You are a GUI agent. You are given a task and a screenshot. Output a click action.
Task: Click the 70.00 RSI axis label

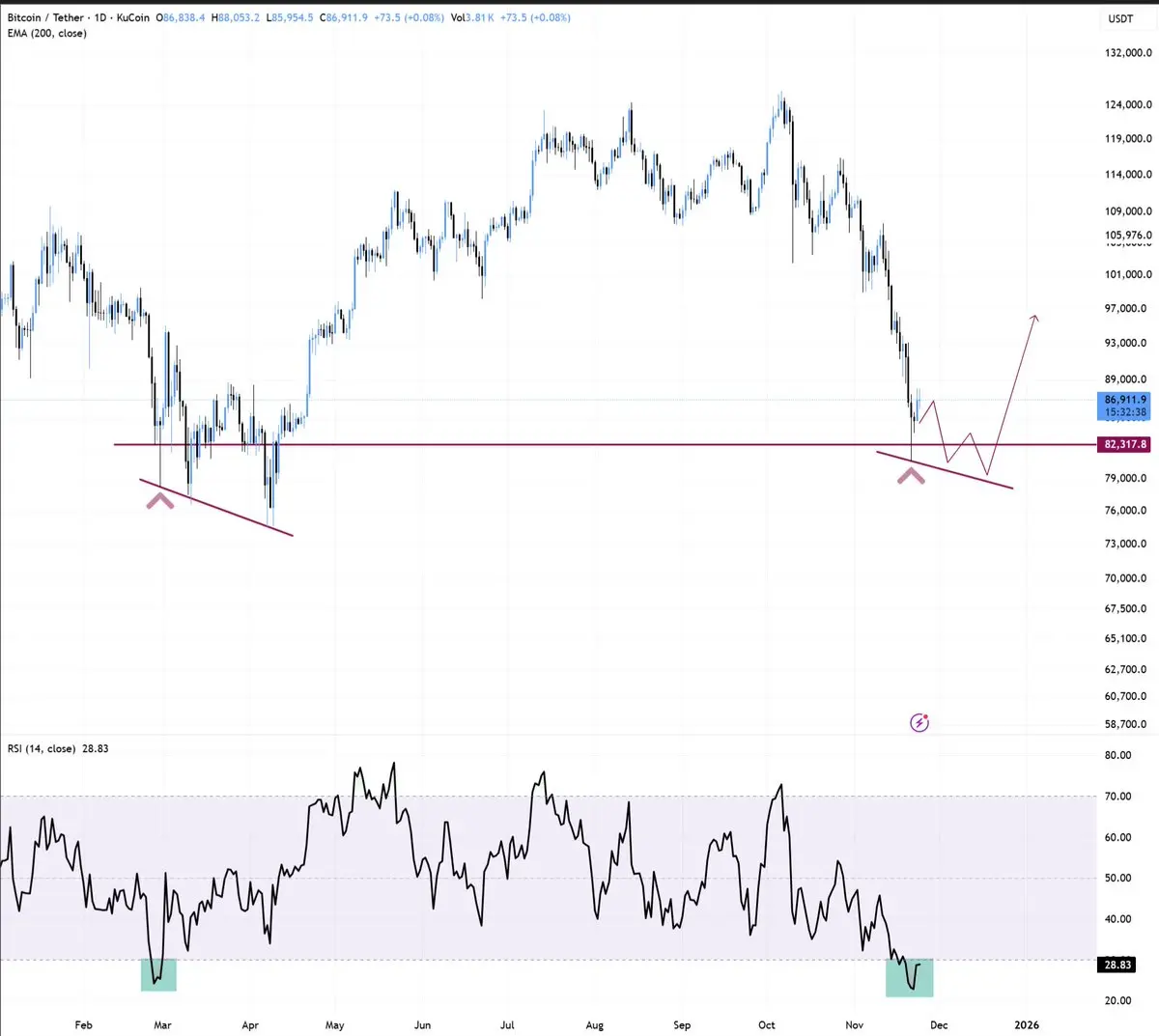point(1117,797)
